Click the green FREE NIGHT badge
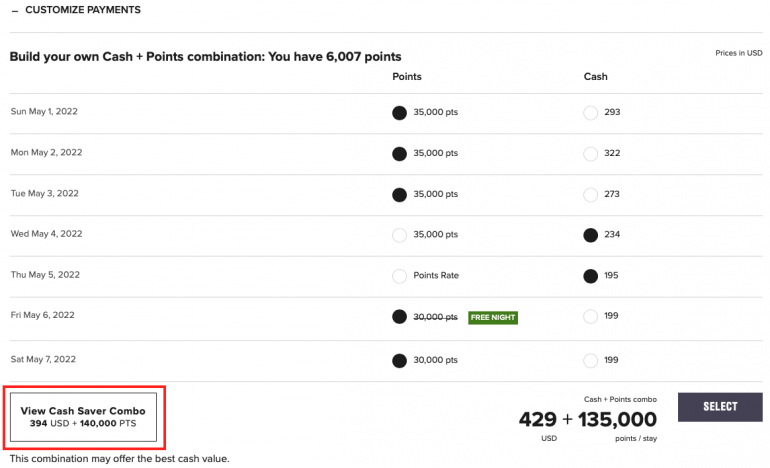 (x=493, y=317)
